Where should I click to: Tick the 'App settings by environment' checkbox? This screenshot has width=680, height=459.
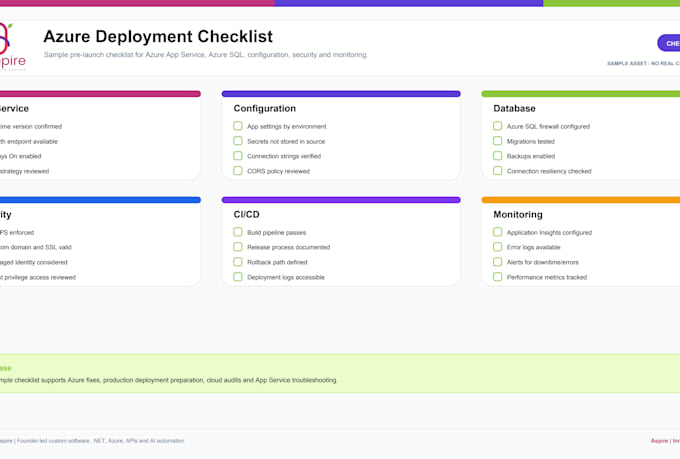(238, 126)
